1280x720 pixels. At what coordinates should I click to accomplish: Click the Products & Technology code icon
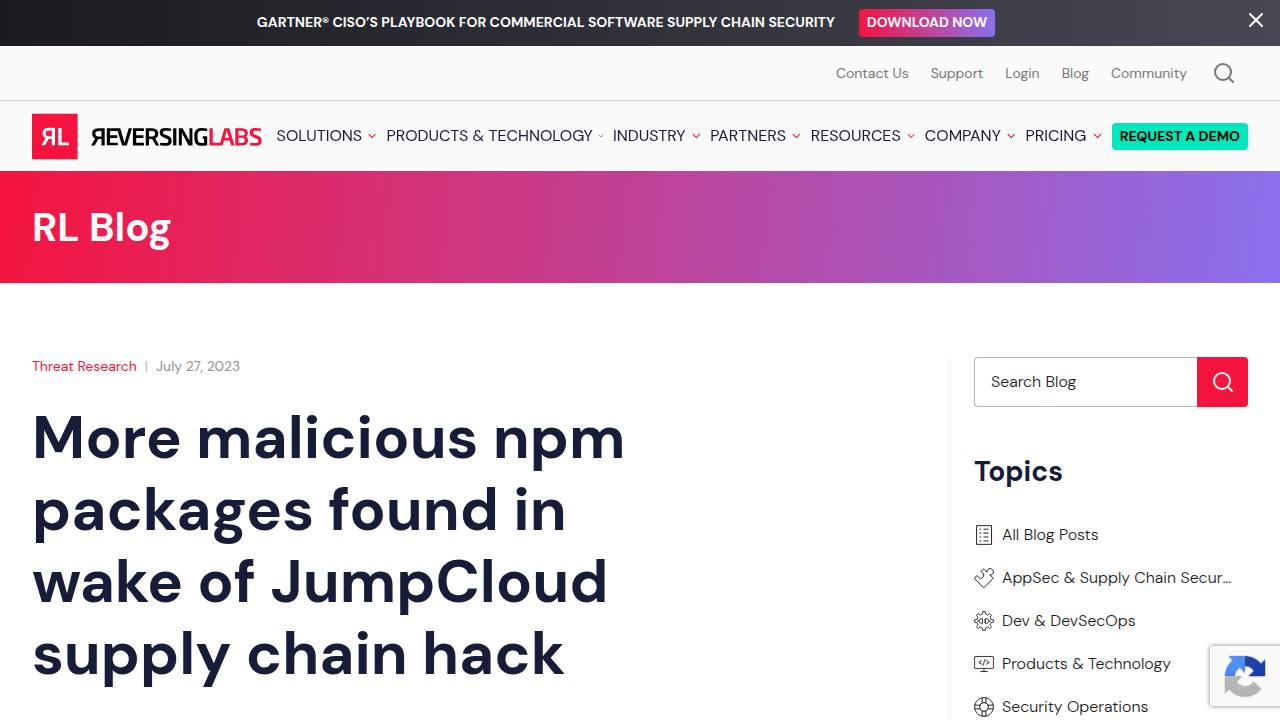click(x=984, y=664)
